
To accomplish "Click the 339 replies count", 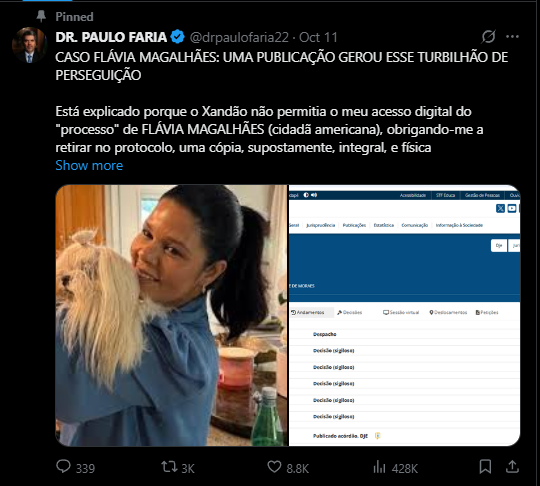I will 85,468.
